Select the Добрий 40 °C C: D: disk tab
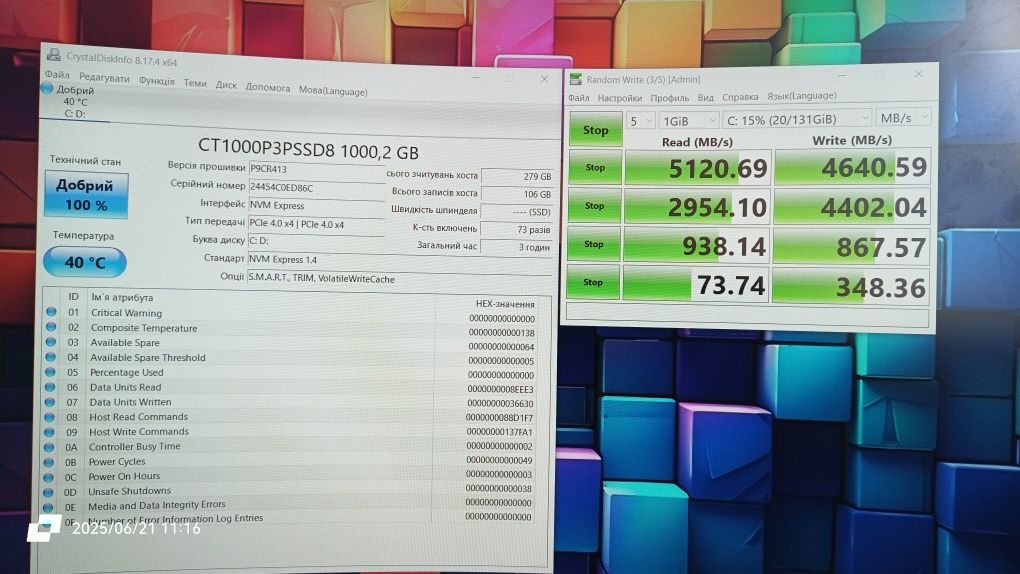This screenshot has height=574, width=1020. pyautogui.click(x=72, y=102)
